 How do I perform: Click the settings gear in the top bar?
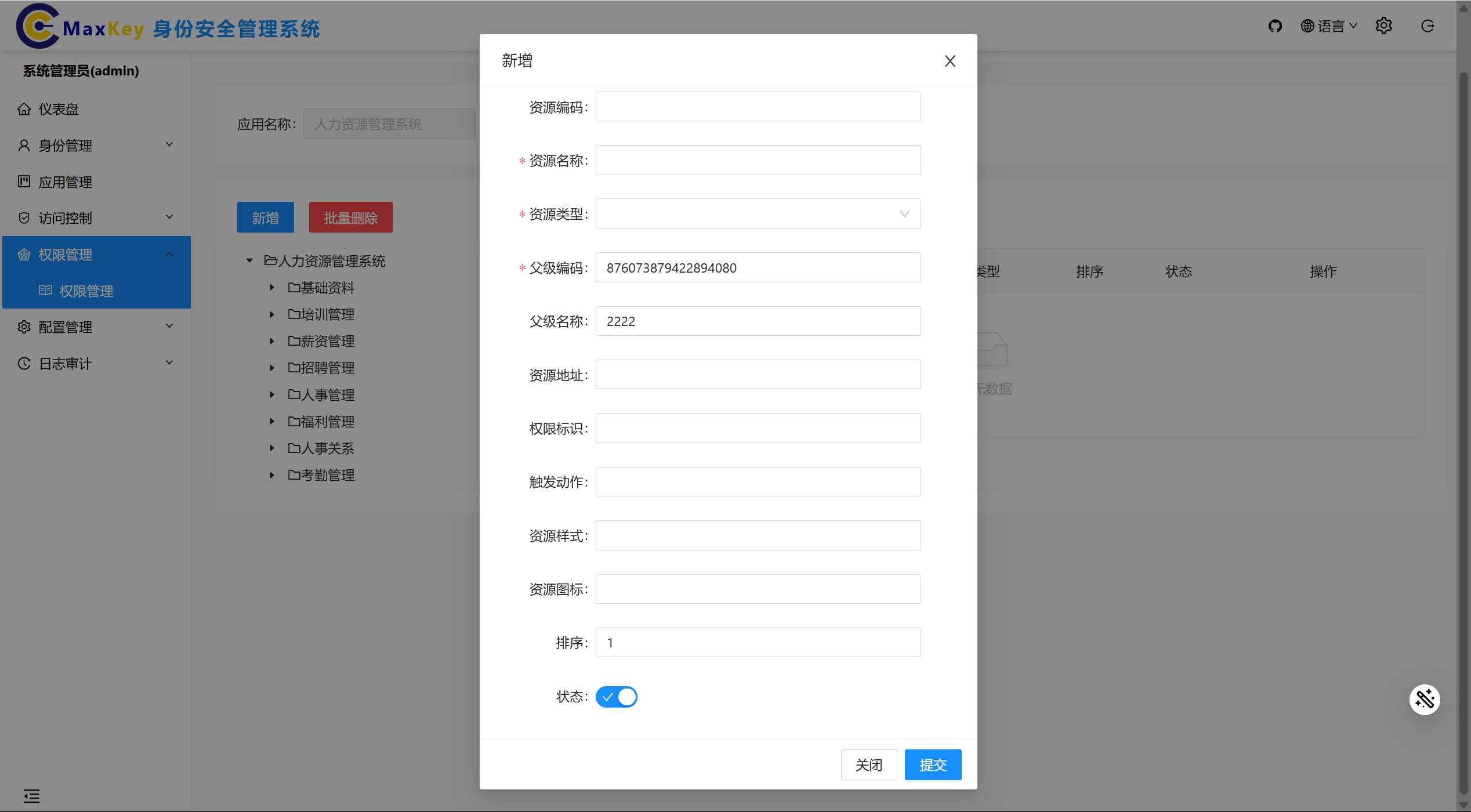click(1384, 26)
